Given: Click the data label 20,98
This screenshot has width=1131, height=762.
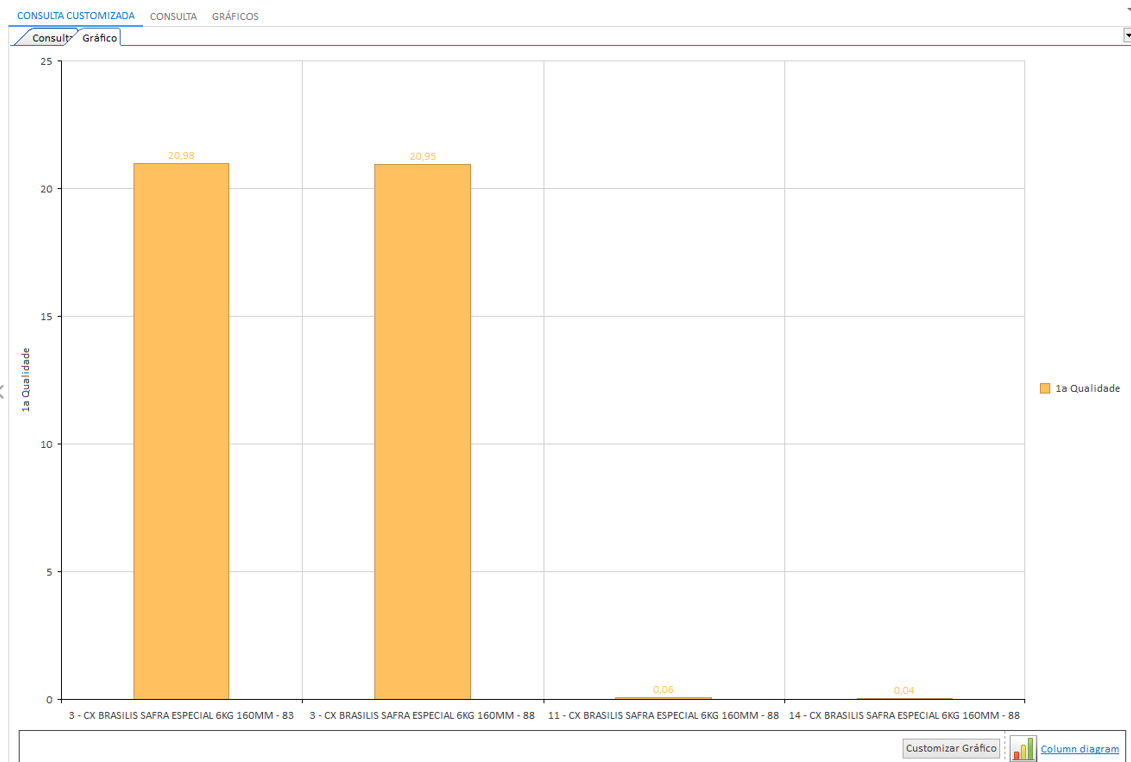Looking at the screenshot, I should [181, 155].
